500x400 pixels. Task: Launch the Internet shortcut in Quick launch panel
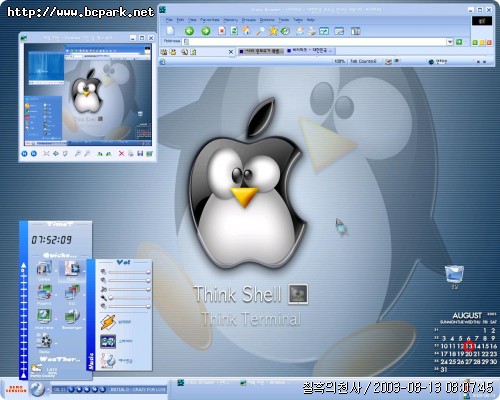coord(44,318)
